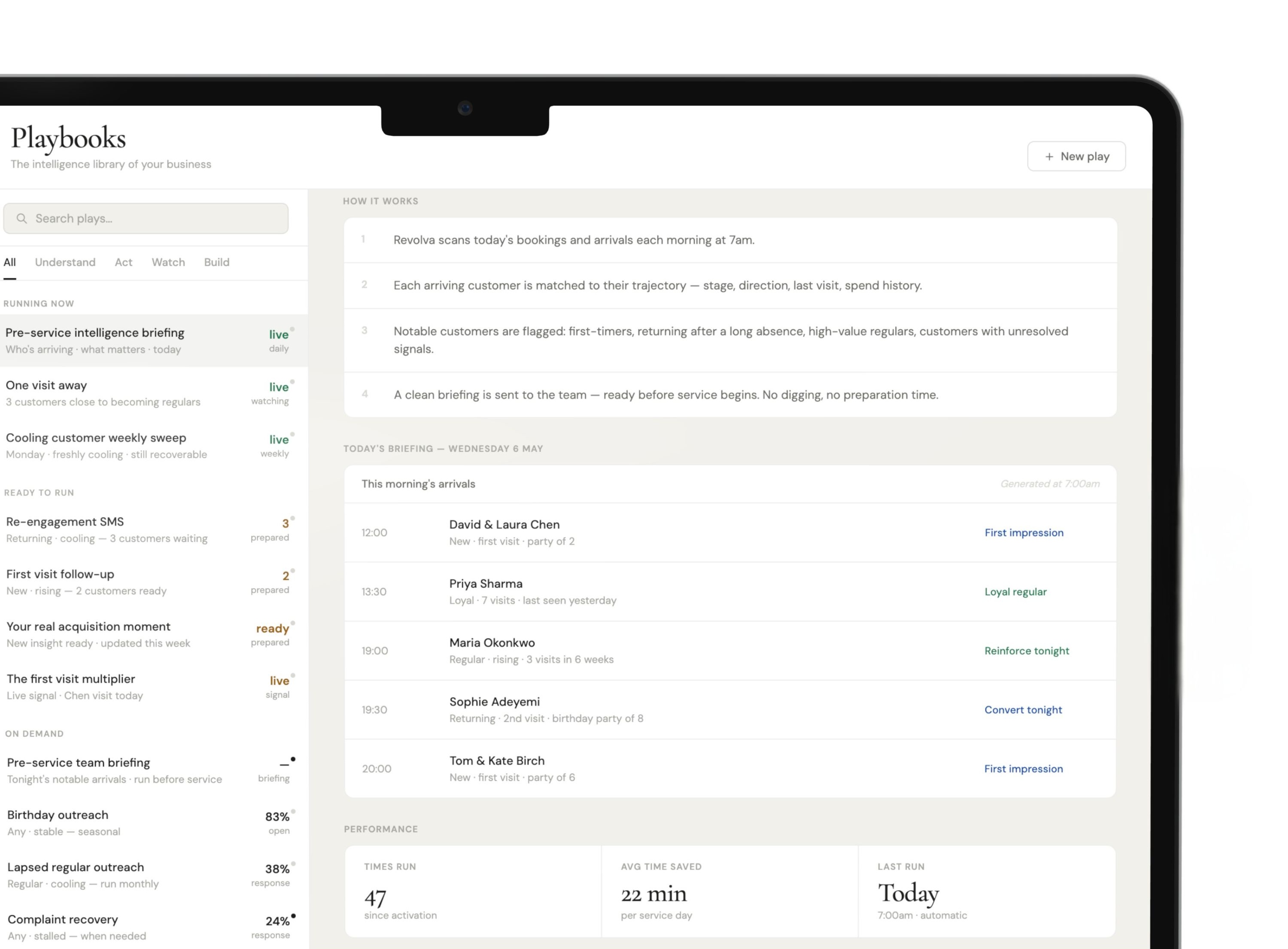
Task: Click the Reinforce tonight tag
Action: (1026, 651)
